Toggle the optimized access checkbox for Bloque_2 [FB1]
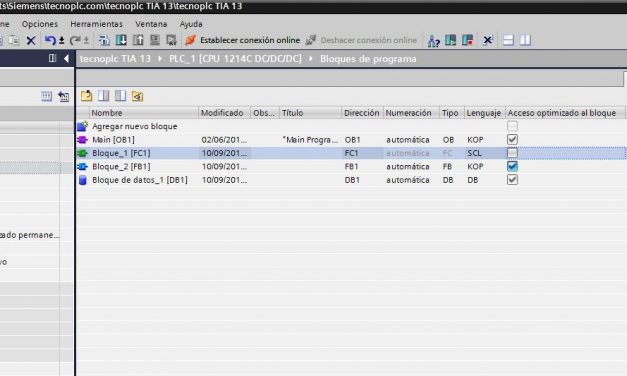The width and height of the screenshot is (627, 376). (x=512, y=166)
